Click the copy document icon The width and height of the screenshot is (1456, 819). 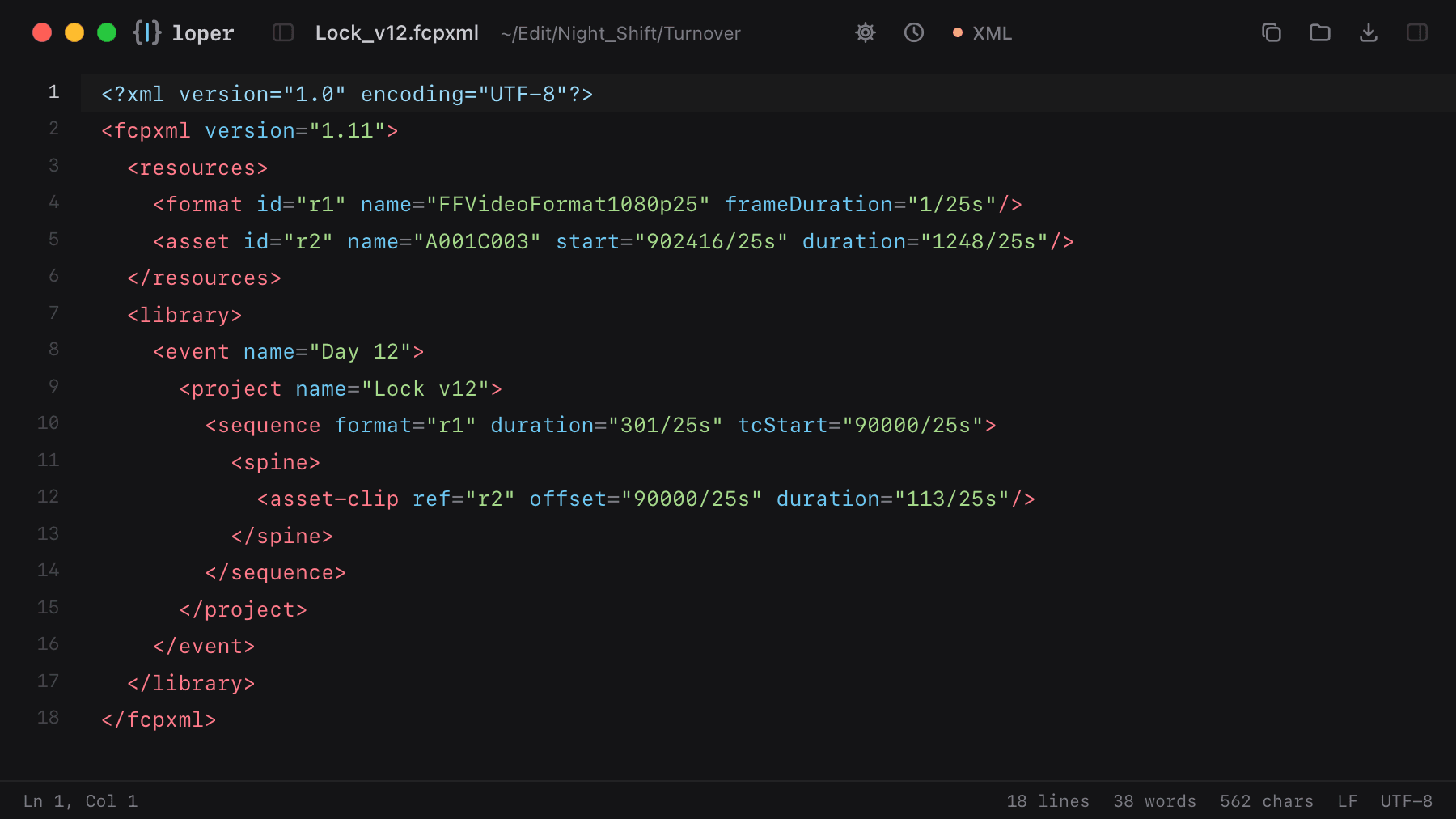[1272, 32]
